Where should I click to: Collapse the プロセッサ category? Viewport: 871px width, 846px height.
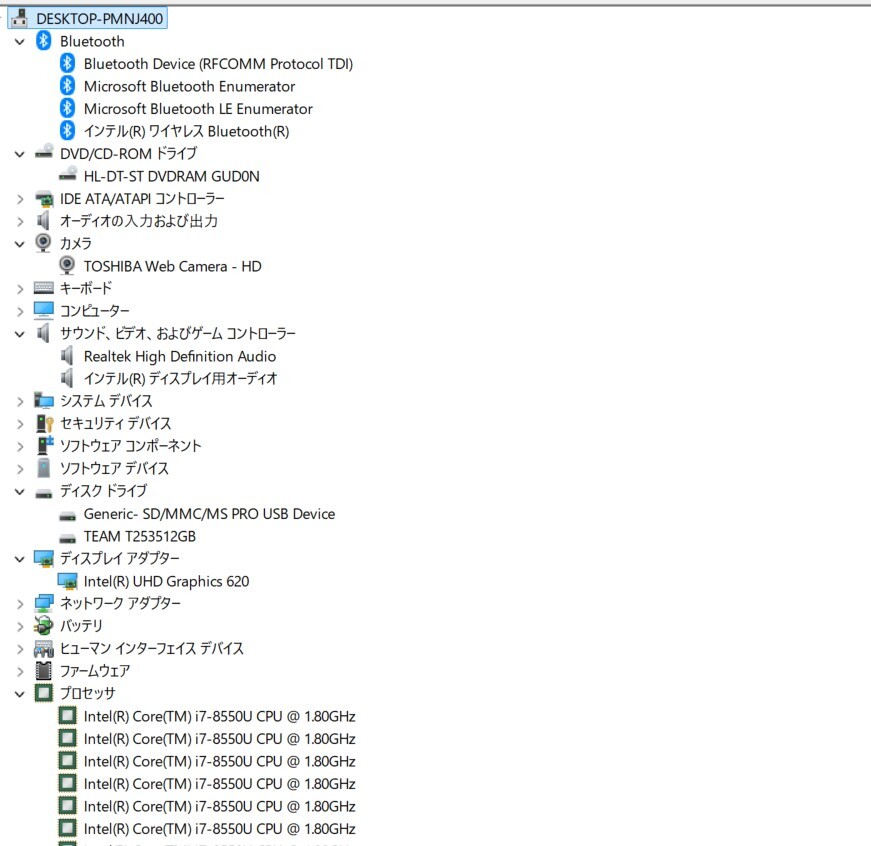pyautogui.click(x=20, y=694)
